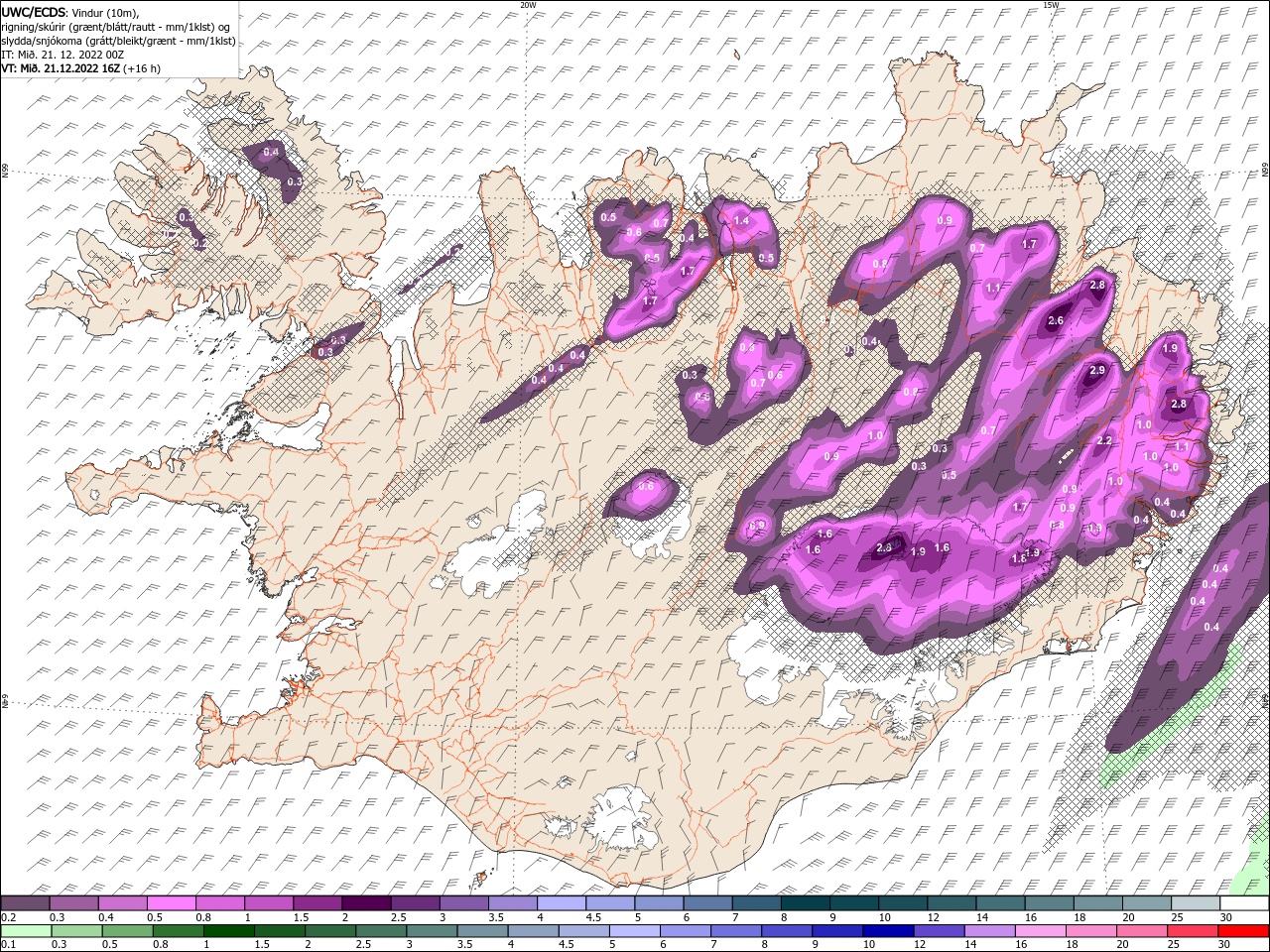Click the 0.9 value atop the northeastern snow band
Image resolution: width=1270 pixels, height=952 pixels.
pyautogui.click(x=946, y=221)
